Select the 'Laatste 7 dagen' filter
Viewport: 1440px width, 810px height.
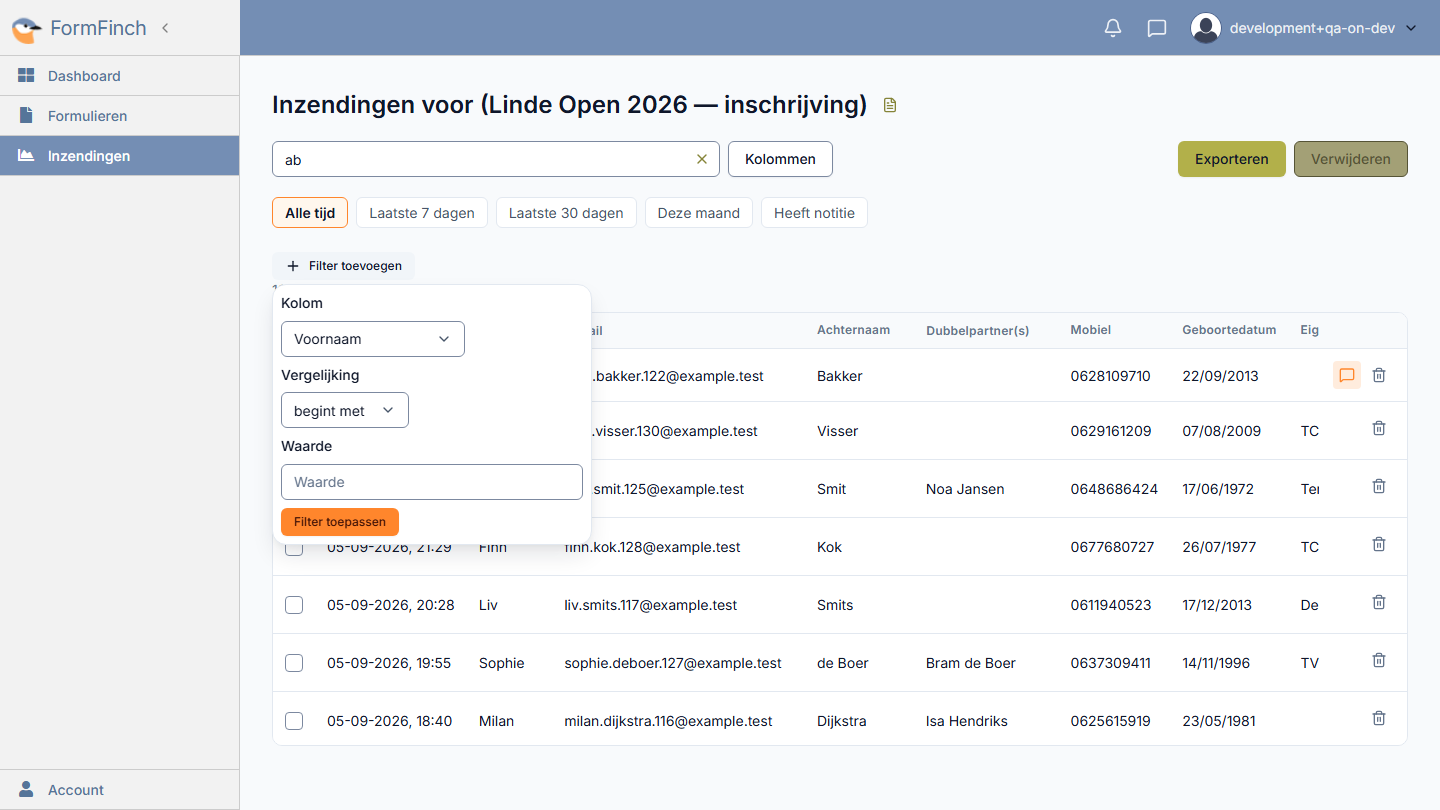click(x=422, y=213)
